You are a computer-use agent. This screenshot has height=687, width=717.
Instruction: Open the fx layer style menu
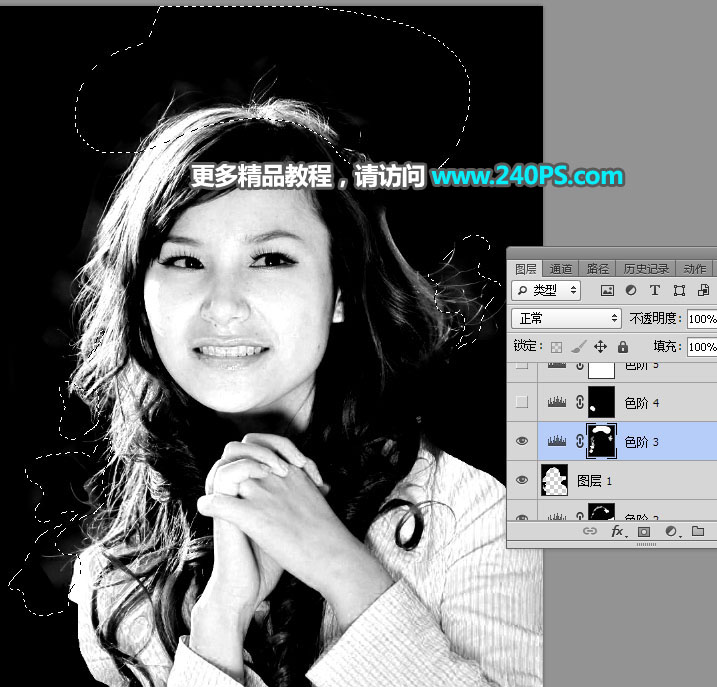[619, 531]
